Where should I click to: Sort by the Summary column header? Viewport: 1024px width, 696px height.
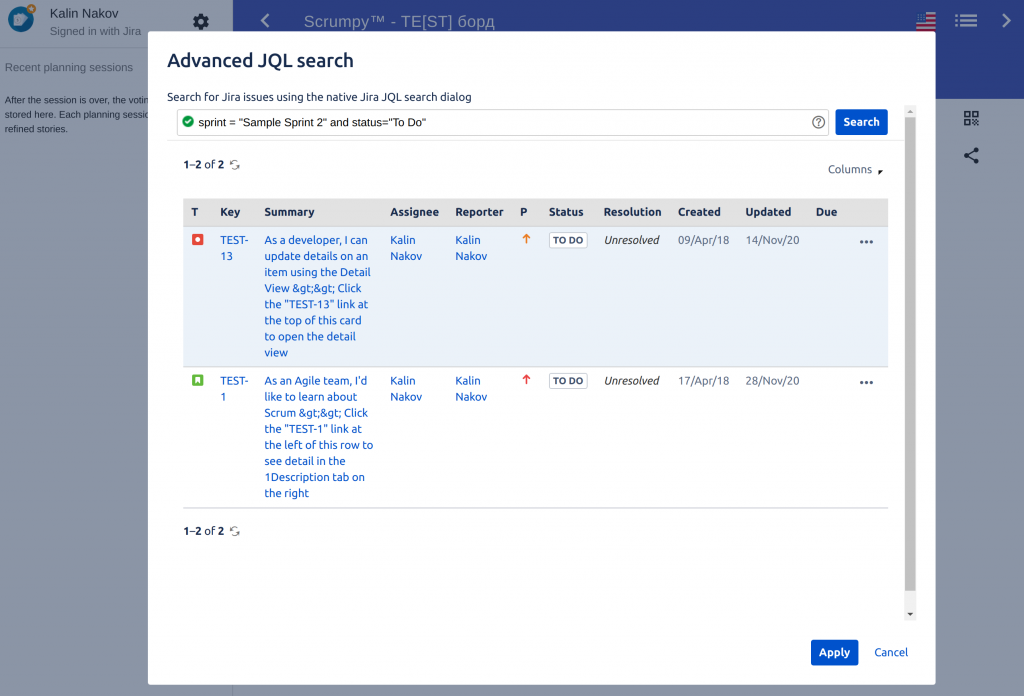point(289,212)
